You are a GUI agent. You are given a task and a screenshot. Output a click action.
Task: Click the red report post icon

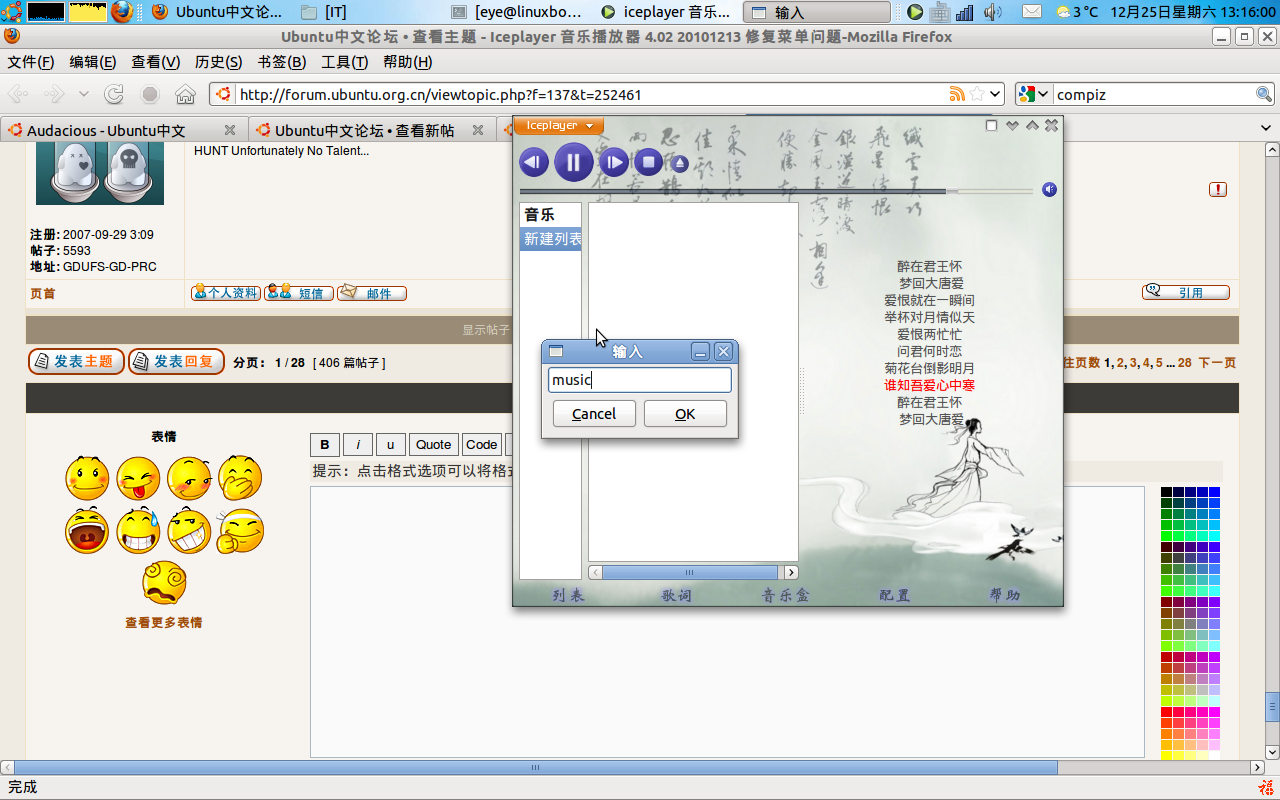click(x=1218, y=189)
